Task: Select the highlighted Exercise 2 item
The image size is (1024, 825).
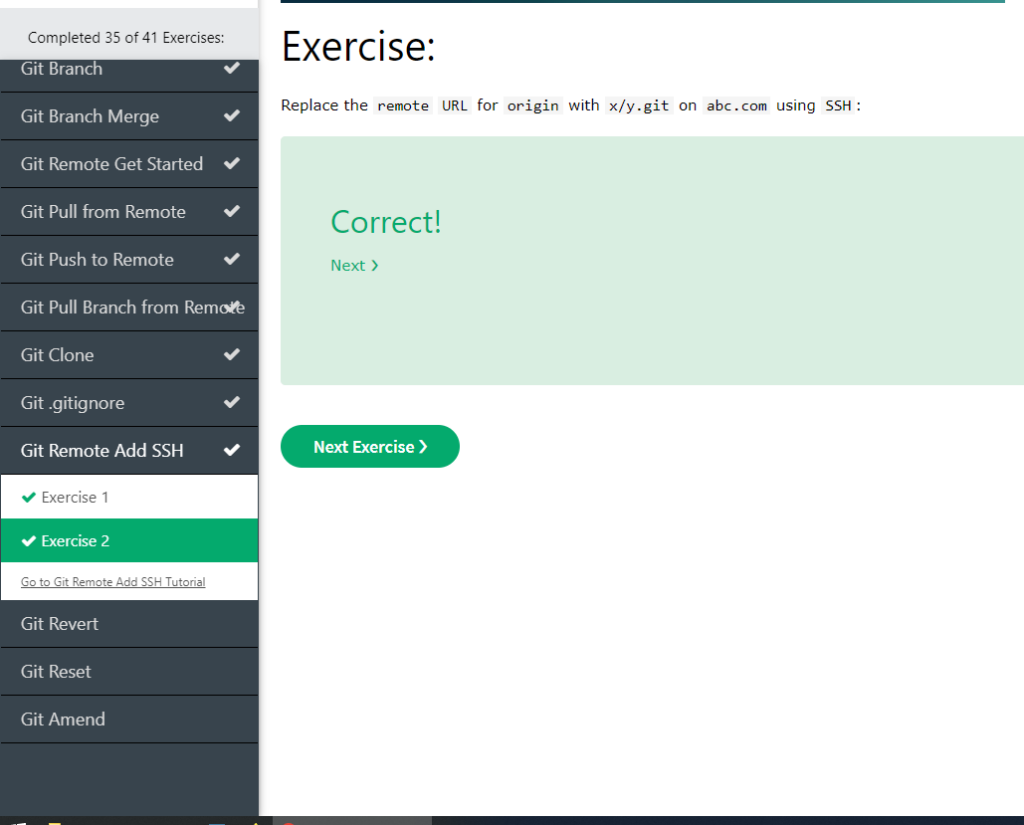Action: point(129,541)
